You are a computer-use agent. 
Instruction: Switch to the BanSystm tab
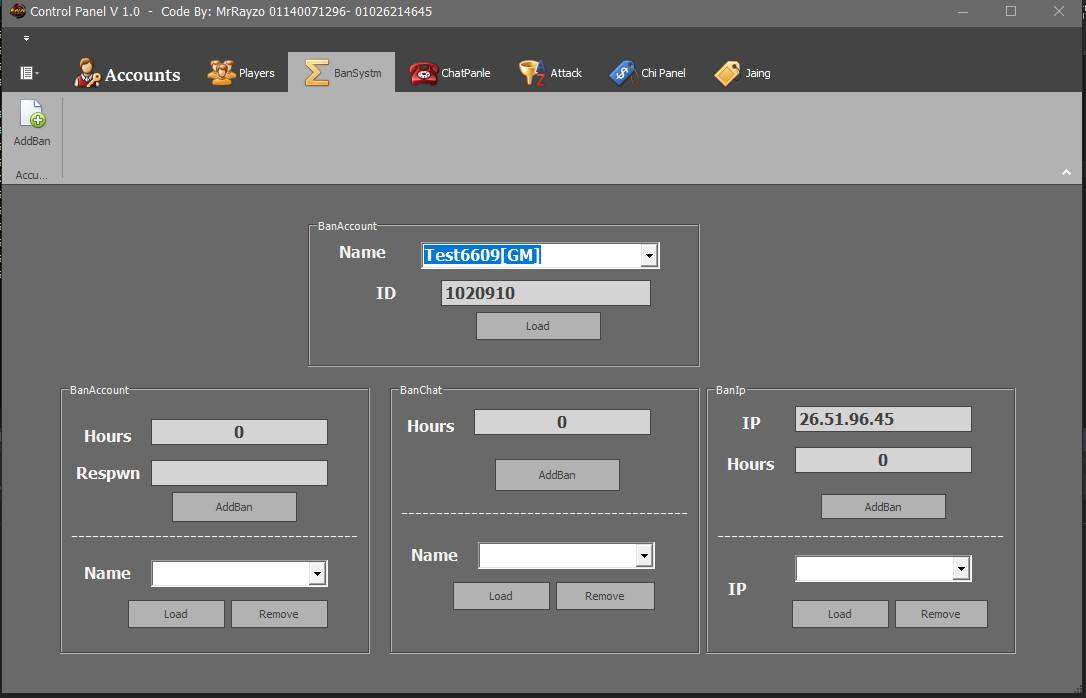pyautogui.click(x=342, y=73)
